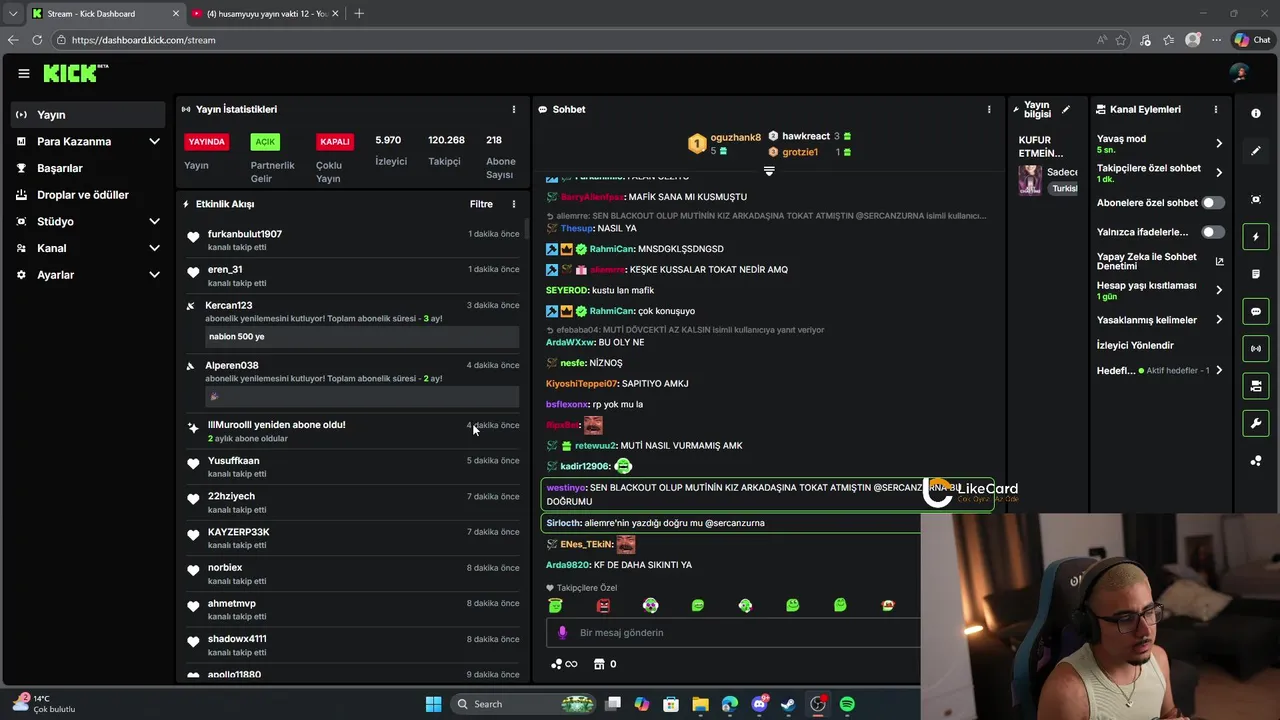Click the info icon in right rail
Image resolution: width=1280 pixels, height=720 pixels.
(1256, 114)
